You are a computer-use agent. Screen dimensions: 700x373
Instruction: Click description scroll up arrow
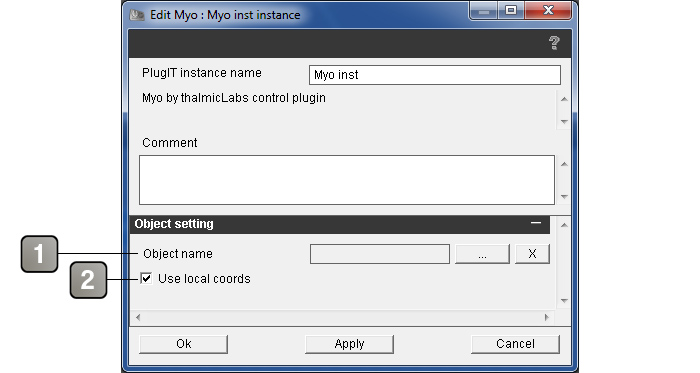click(564, 99)
